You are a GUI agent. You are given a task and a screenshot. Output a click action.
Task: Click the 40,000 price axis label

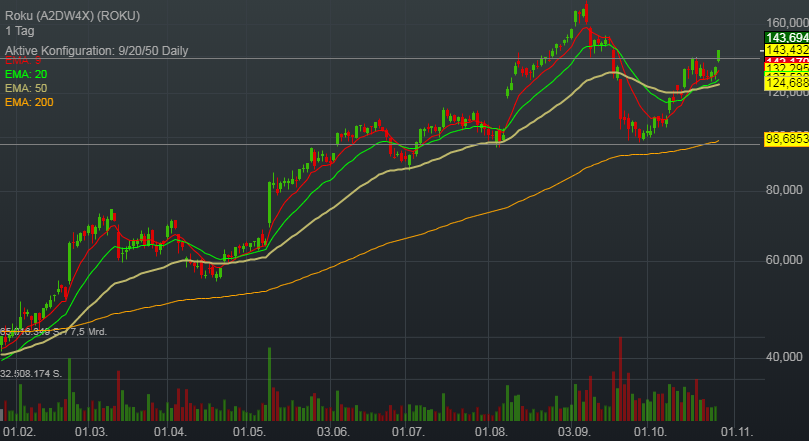(785, 356)
